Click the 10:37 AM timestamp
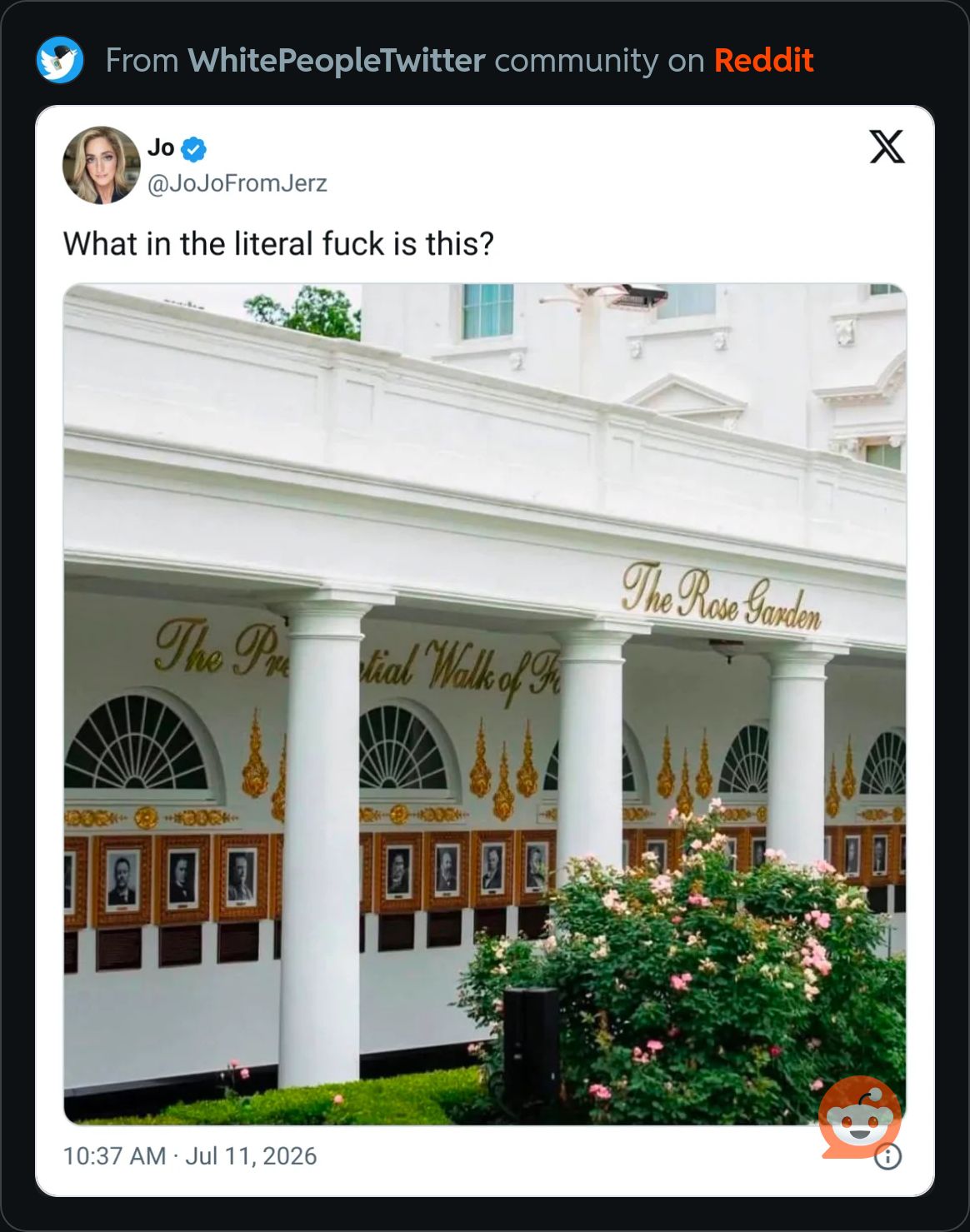Viewport: 970px width, 1232px height. click(115, 1156)
